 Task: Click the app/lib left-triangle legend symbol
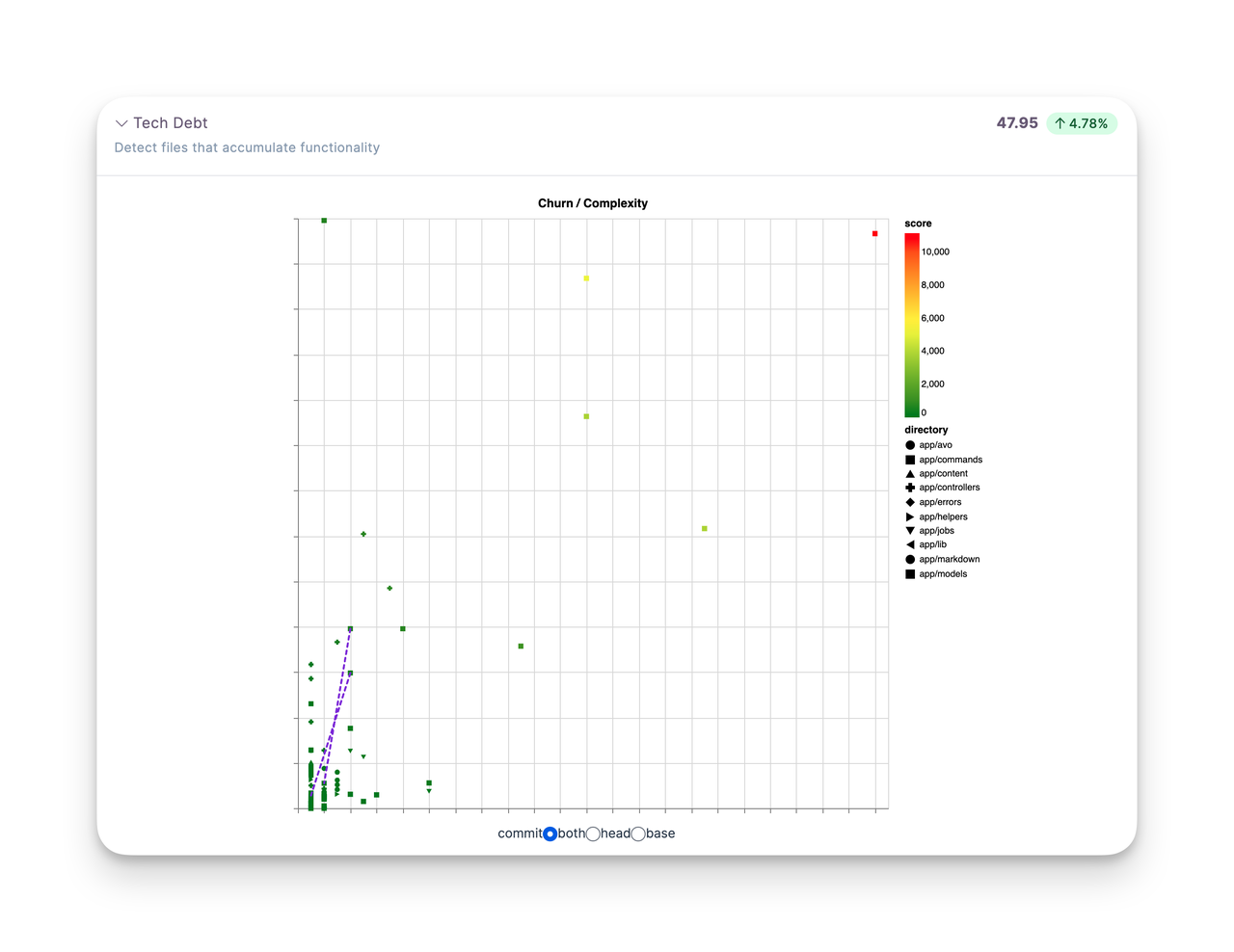point(910,544)
